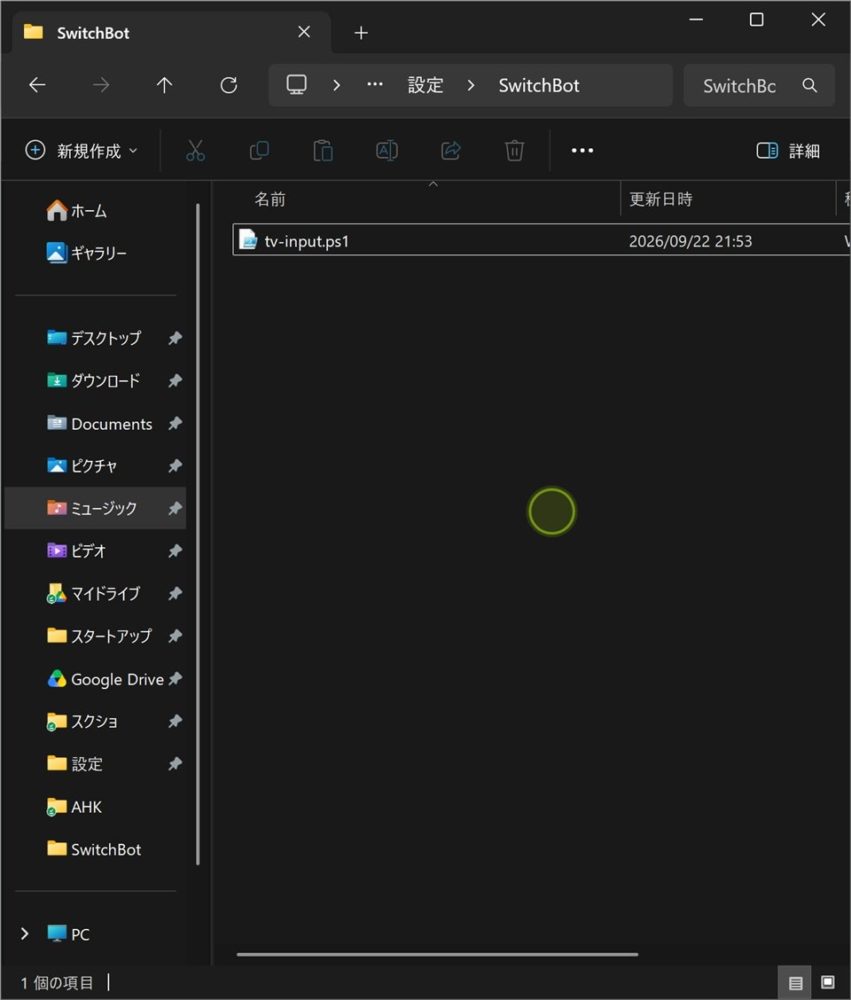Screen dimensions: 851x1000
Task: Open Google Drive in the sidebar
Action: pos(96,679)
